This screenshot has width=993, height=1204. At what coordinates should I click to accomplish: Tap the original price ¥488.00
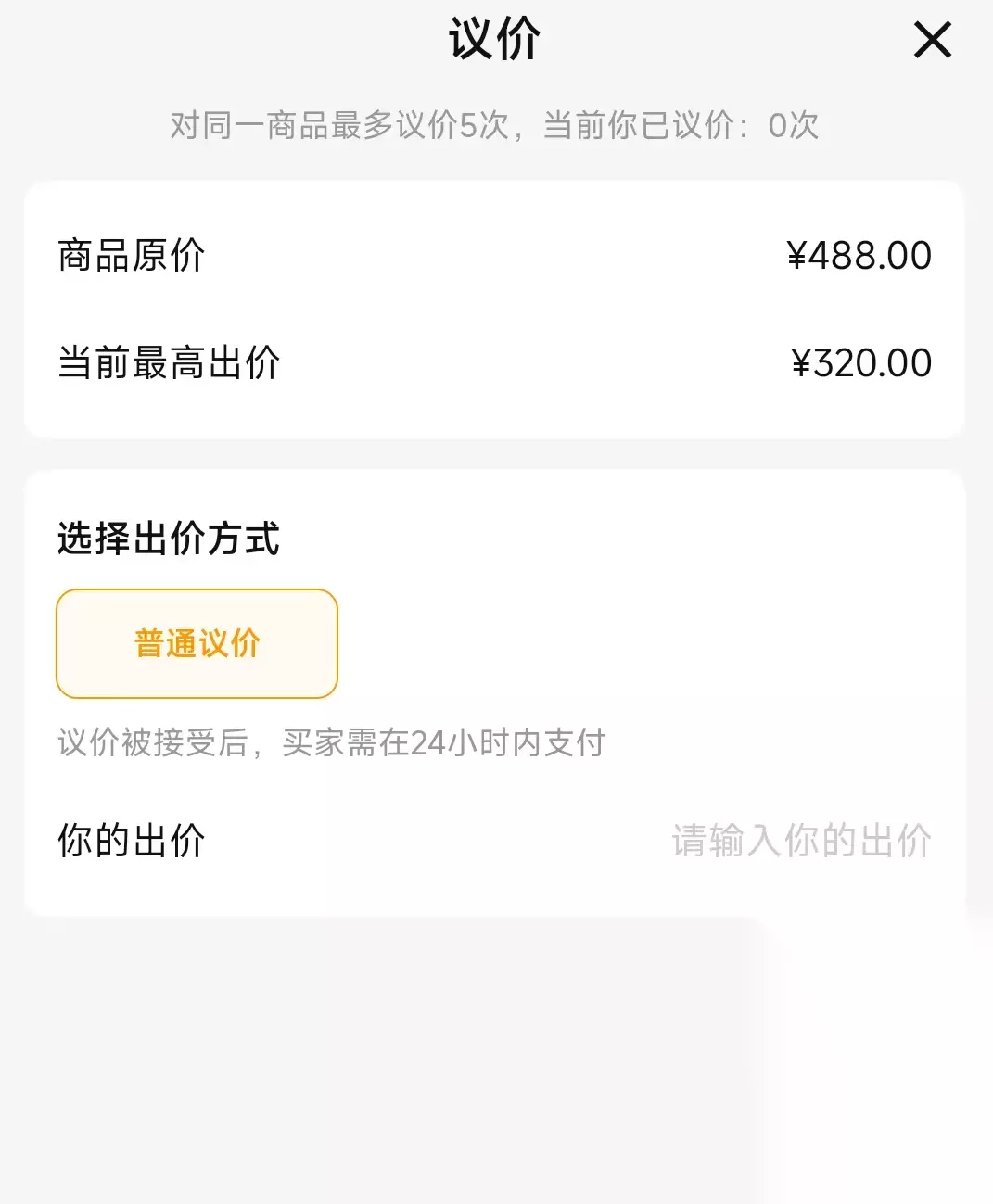pos(859,256)
